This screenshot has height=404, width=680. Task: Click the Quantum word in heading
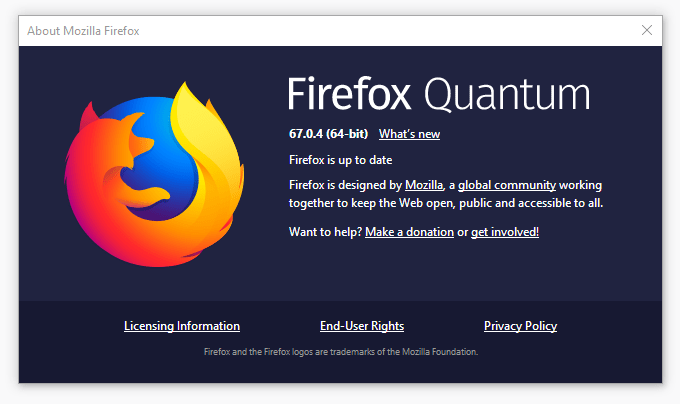507,94
